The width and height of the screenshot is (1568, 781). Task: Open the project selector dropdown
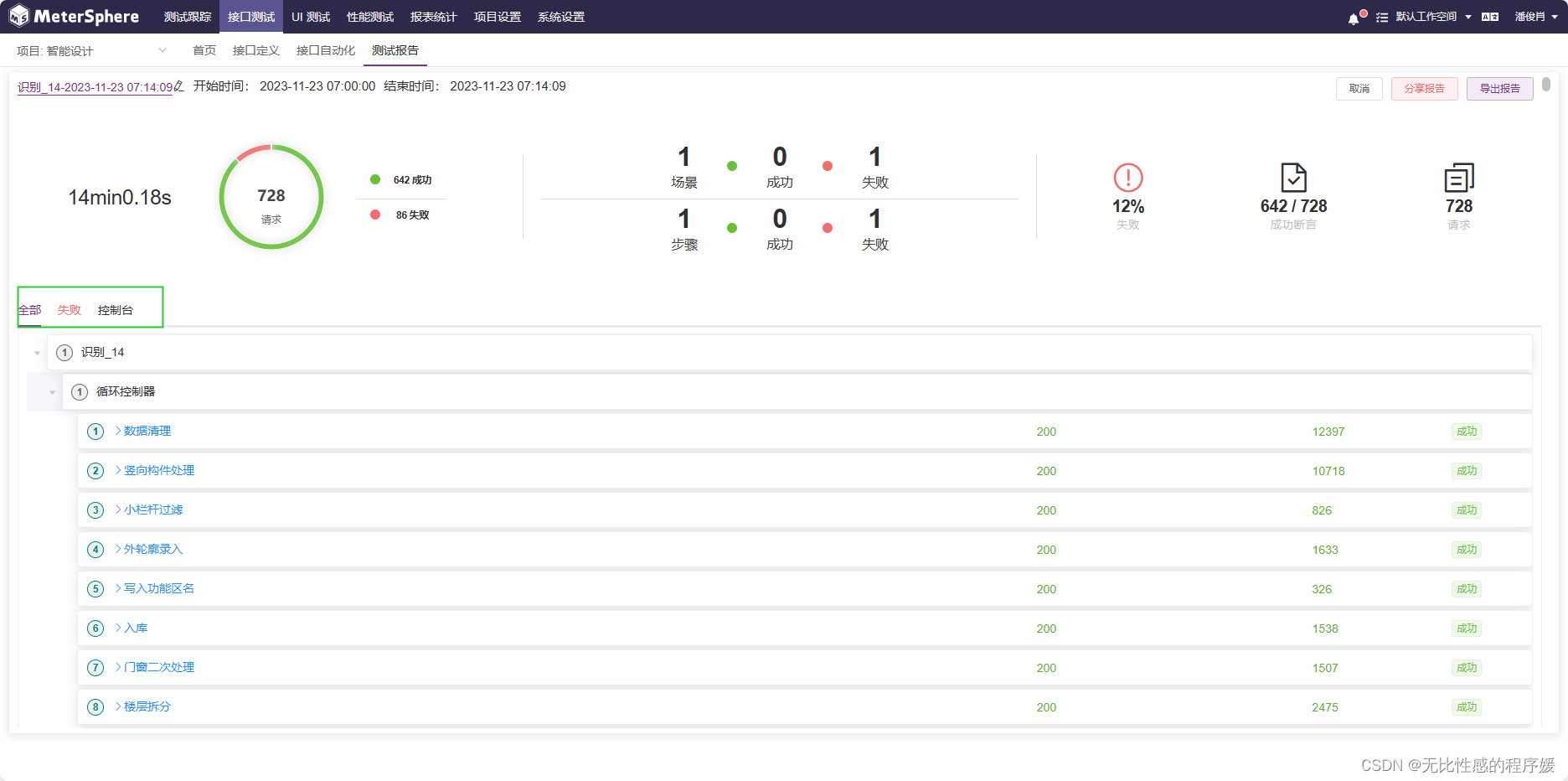tap(92, 51)
